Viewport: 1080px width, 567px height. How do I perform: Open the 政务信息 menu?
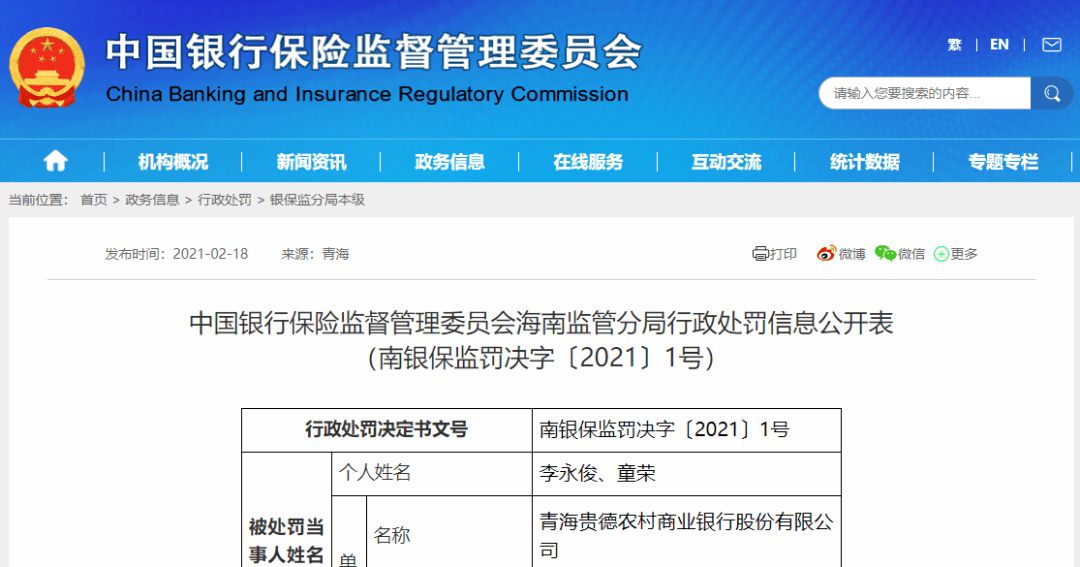tap(450, 162)
